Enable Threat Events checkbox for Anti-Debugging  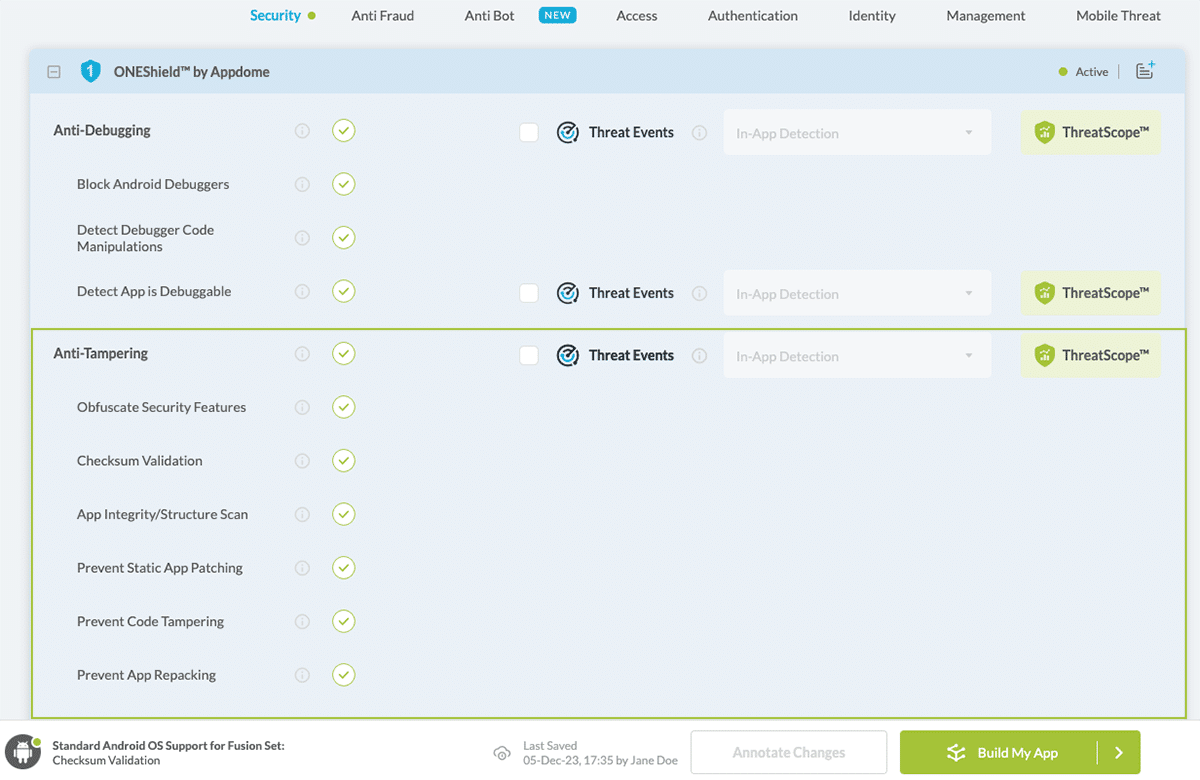click(x=529, y=133)
